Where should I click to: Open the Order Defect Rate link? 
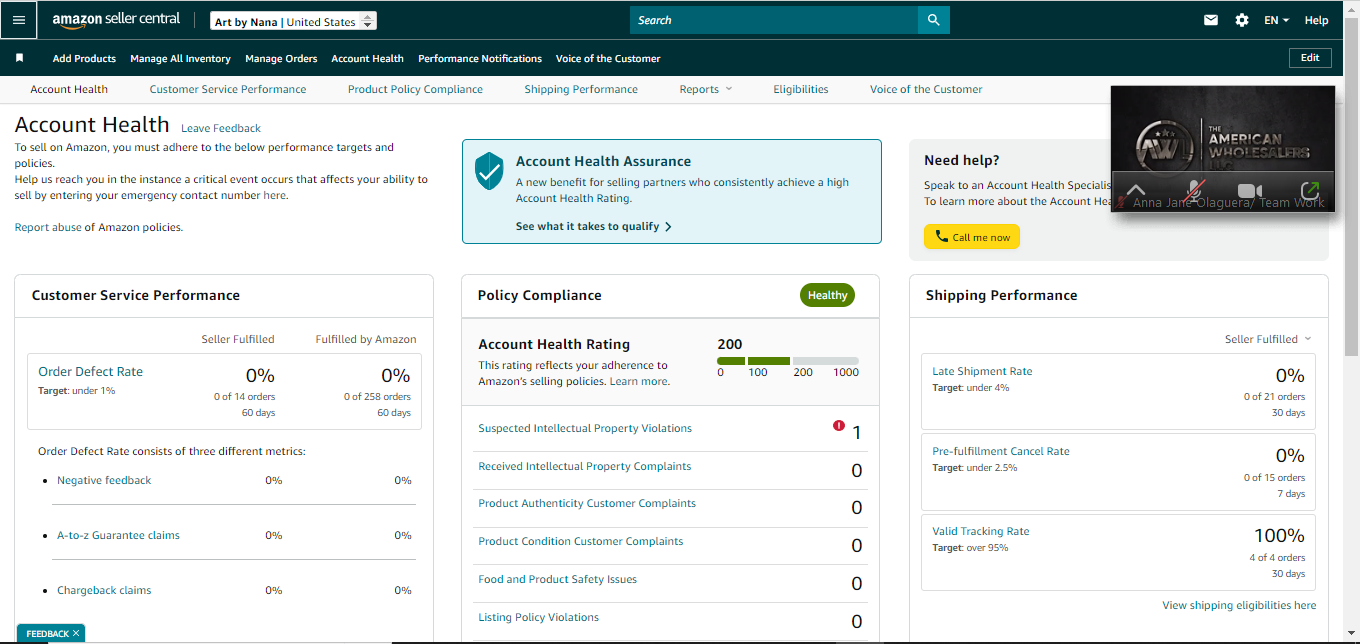tap(90, 371)
